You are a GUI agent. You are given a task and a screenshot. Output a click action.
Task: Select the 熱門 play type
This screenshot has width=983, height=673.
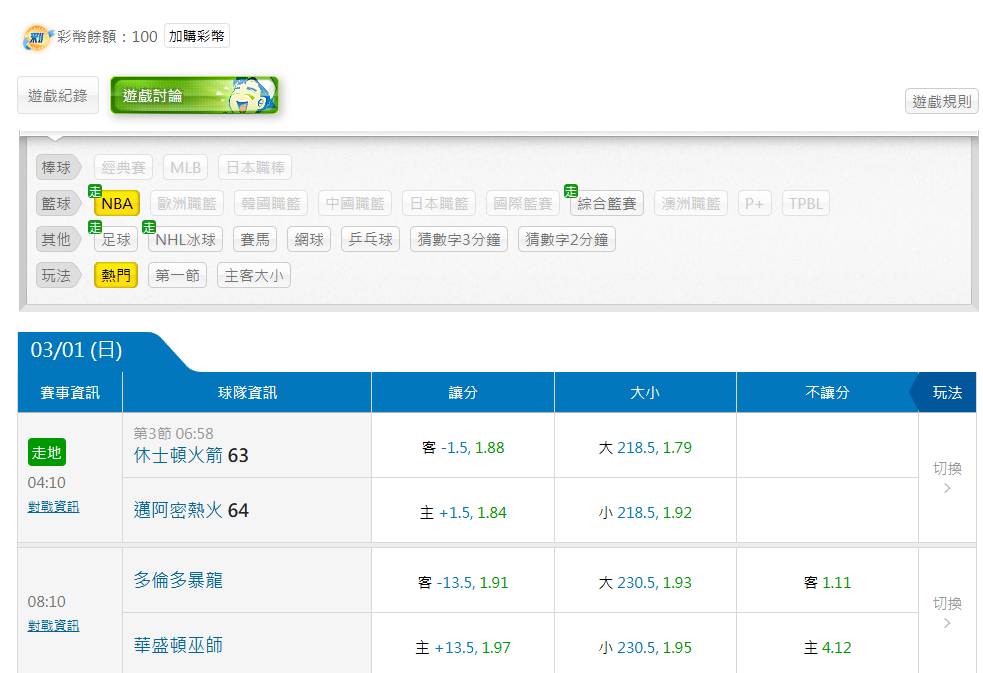(x=116, y=276)
